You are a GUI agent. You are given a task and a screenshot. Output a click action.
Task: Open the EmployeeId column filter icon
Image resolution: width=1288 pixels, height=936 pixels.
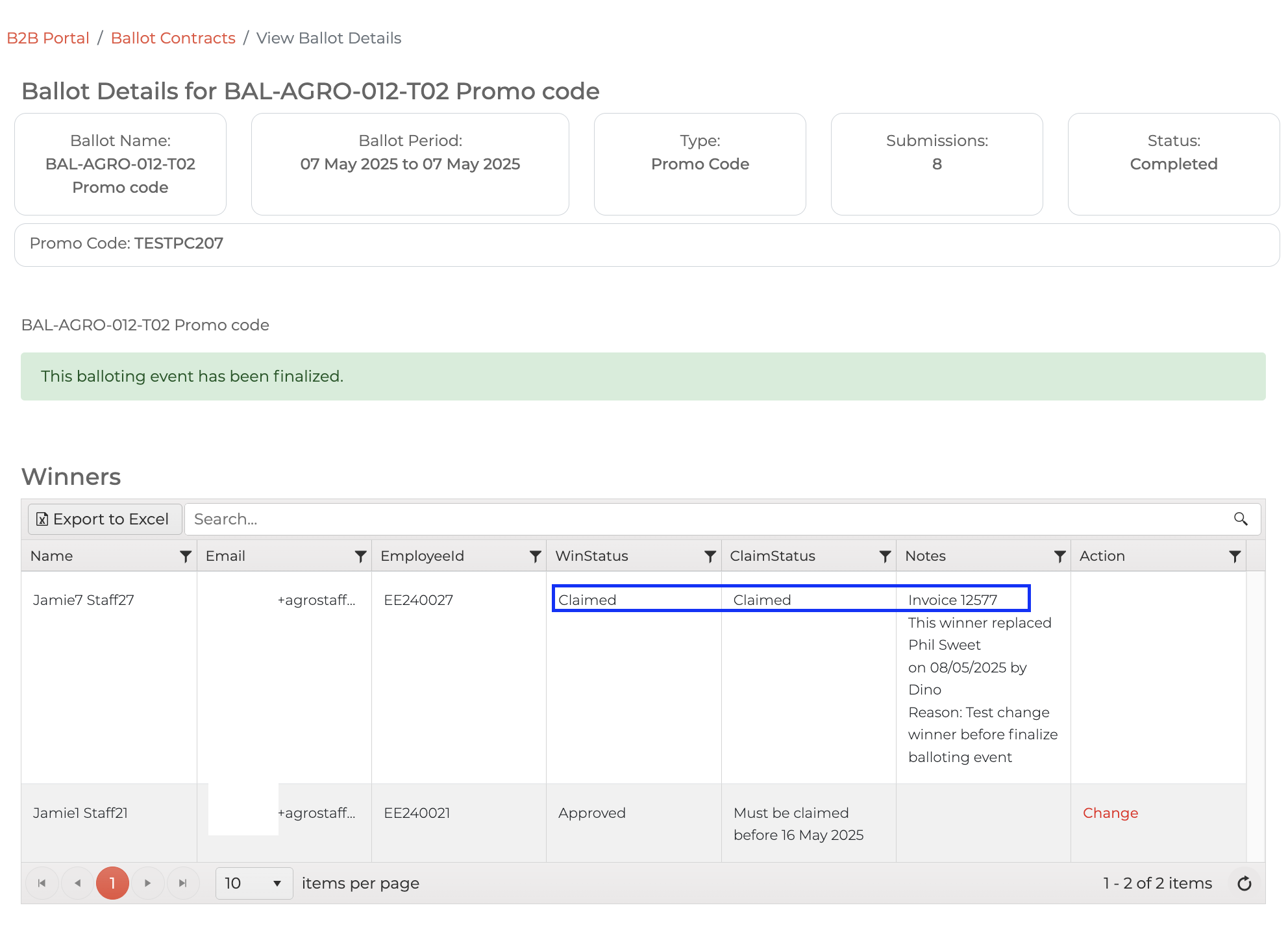pyautogui.click(x=535, y=556)
